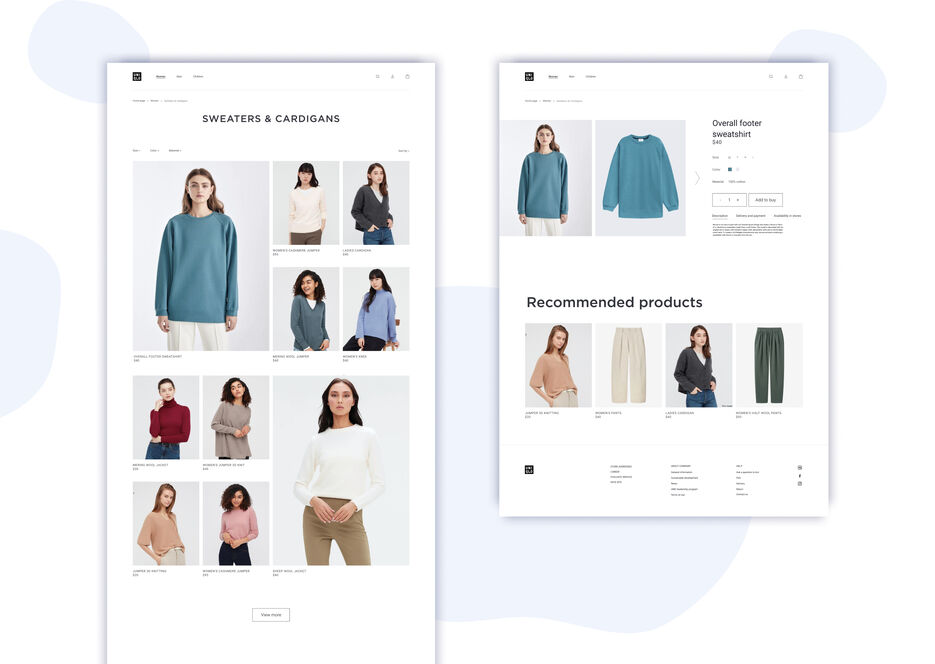Open recommended Jumper 3D Knitting product image
Image resolution: width=935 pixels, height=664 pixels.
coord(558,365)
